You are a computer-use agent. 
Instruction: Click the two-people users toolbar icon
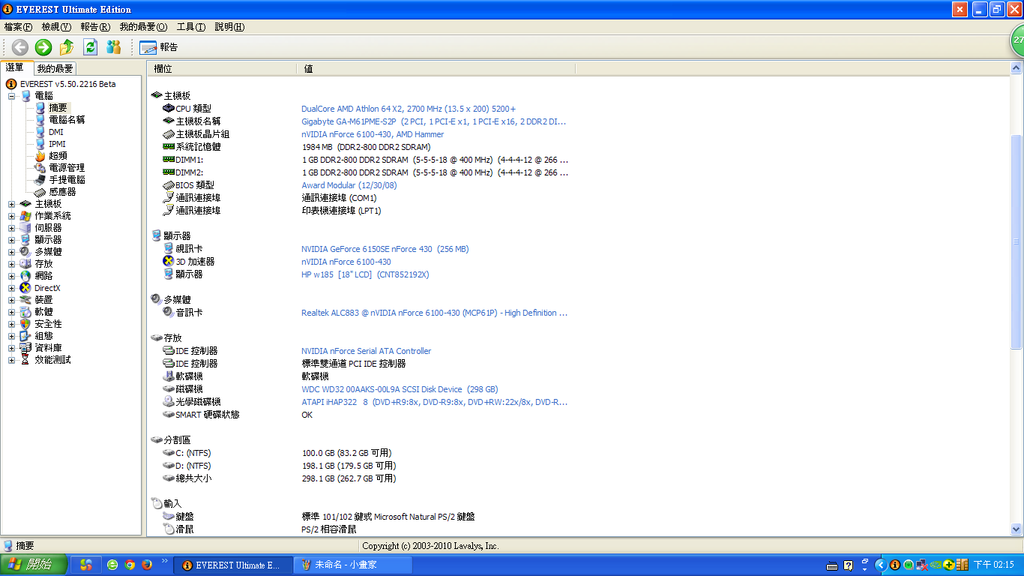113,47
